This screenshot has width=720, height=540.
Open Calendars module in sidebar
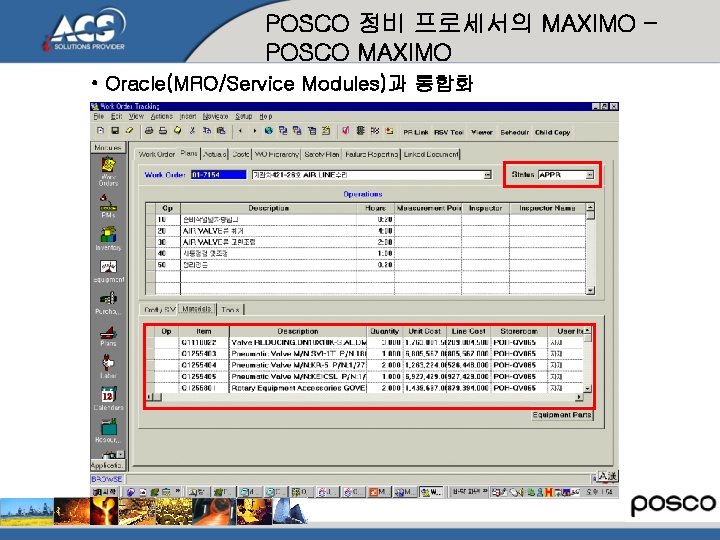108,398
